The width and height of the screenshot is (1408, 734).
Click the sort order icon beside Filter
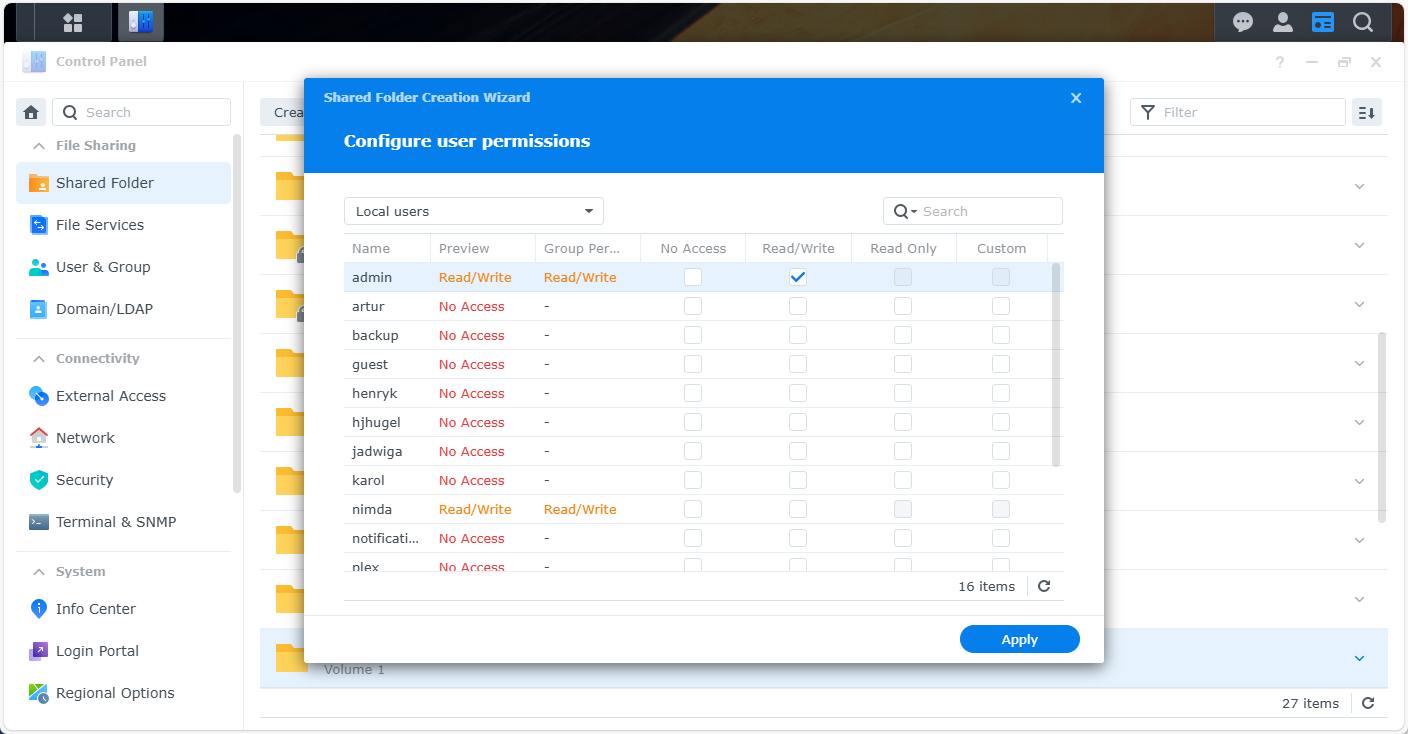coord(1367,112)
